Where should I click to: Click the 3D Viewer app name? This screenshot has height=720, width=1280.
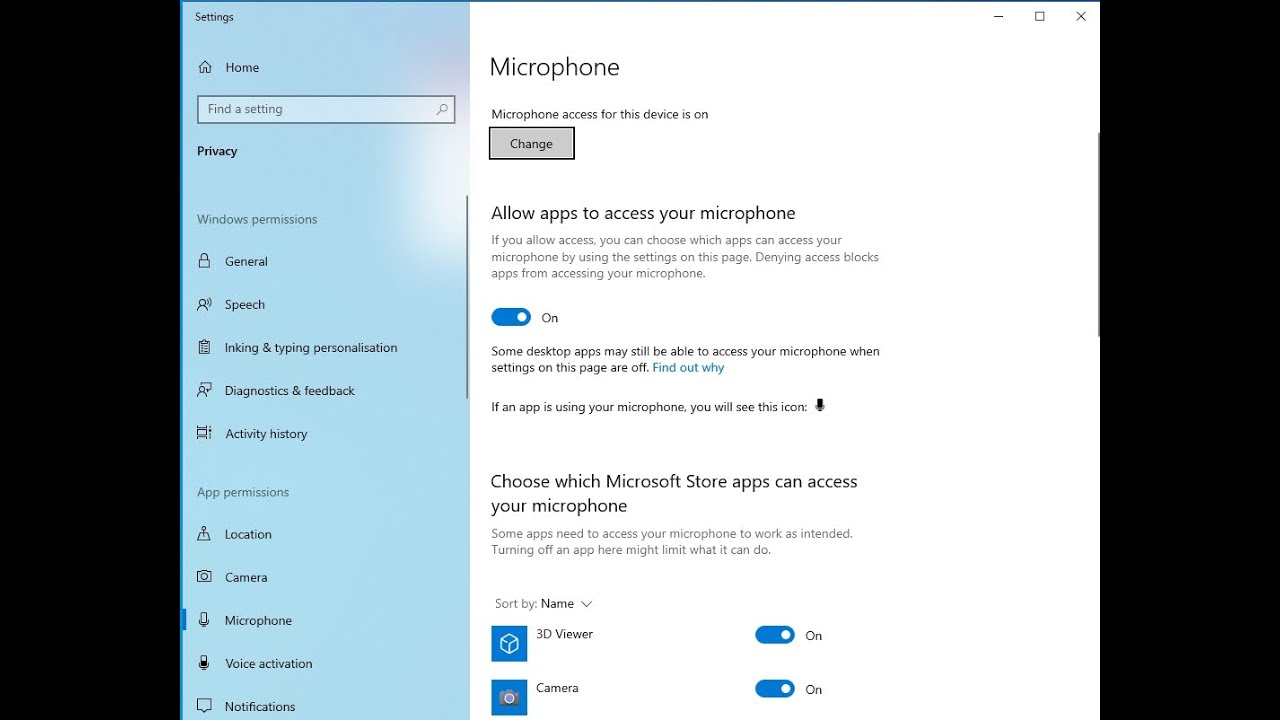pos(565,634)
